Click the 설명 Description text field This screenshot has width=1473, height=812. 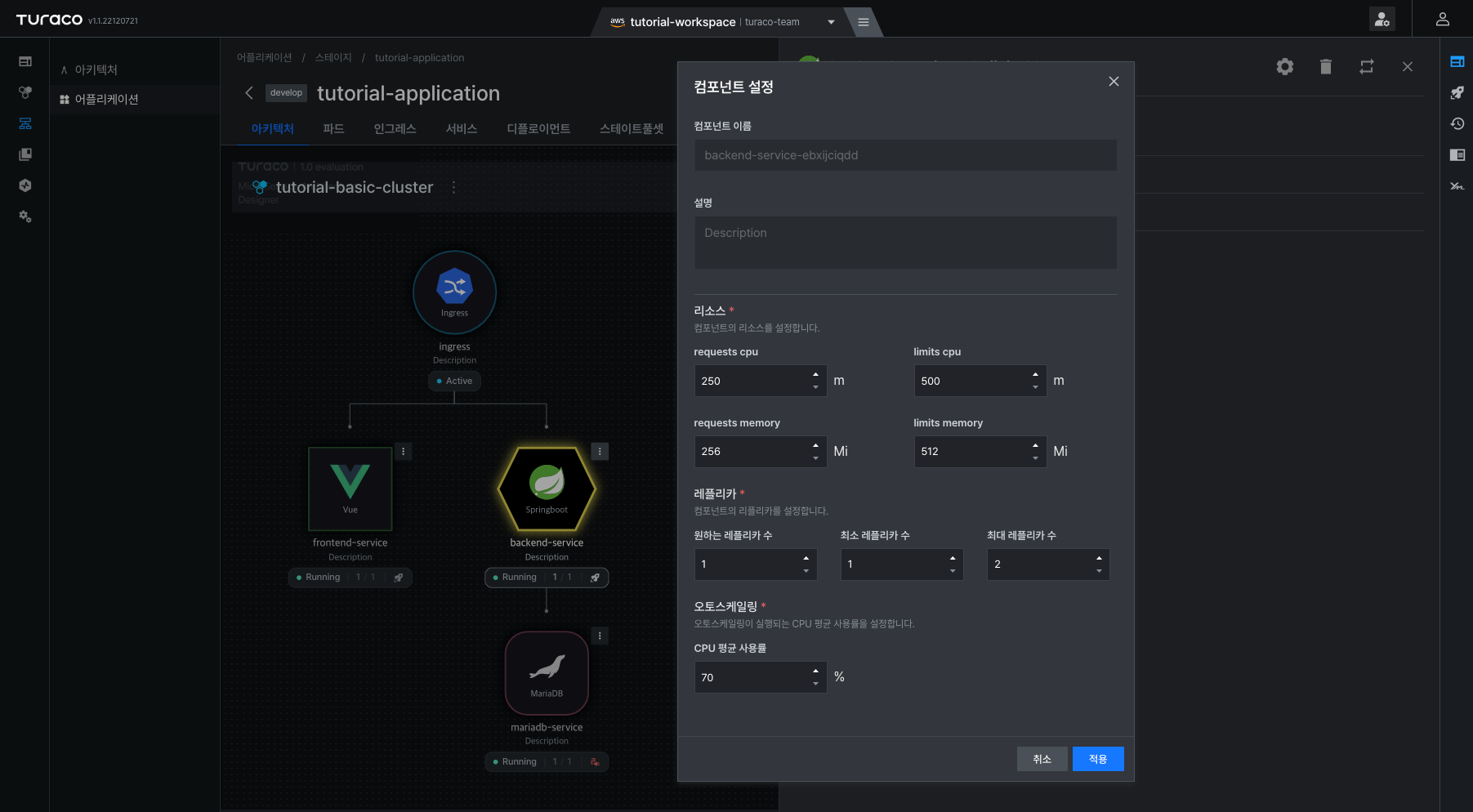pyautogui.click(x=905, y=243)
